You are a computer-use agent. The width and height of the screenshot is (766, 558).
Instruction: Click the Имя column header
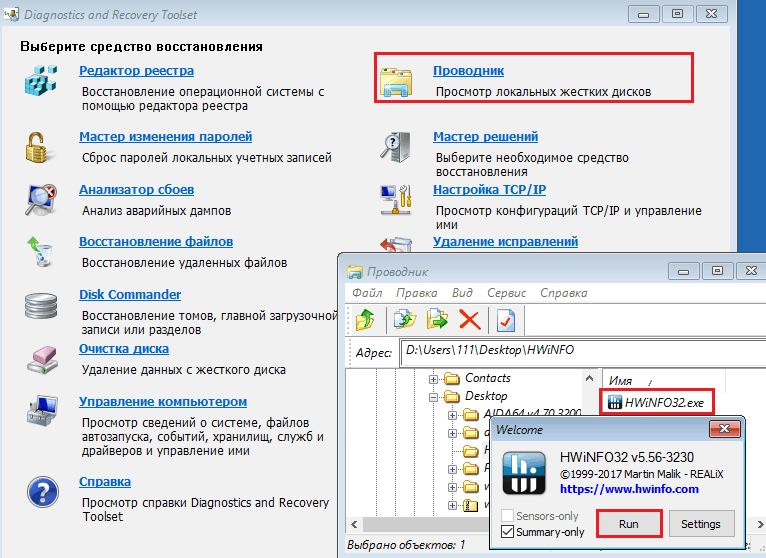tap(663, 381)
